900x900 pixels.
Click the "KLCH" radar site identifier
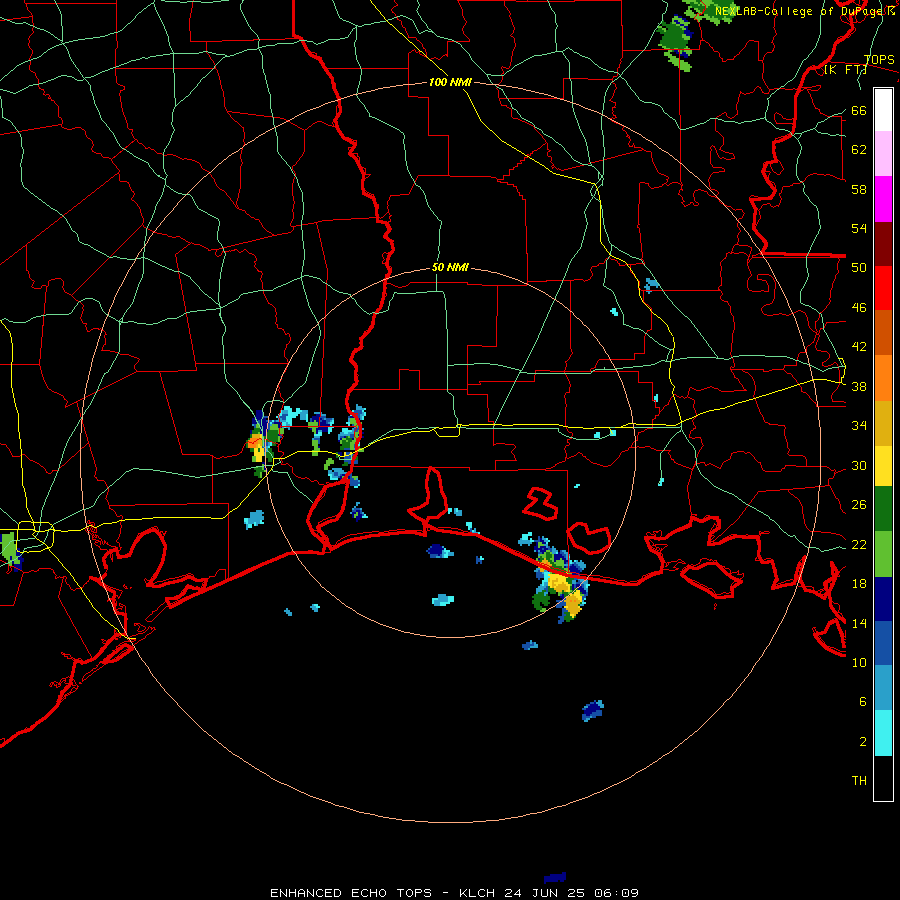pyautogui.click(x=477, y=893)
